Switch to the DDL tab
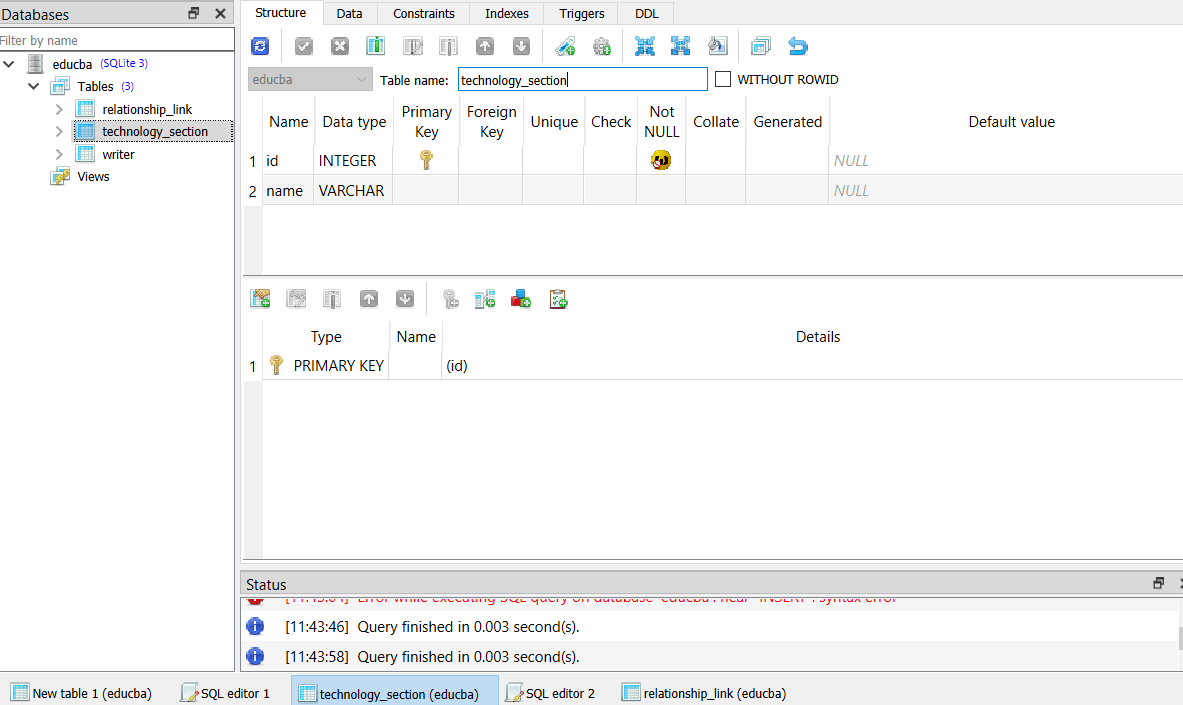This screenshot has width=1183, height=705. (x=645, y=13)
